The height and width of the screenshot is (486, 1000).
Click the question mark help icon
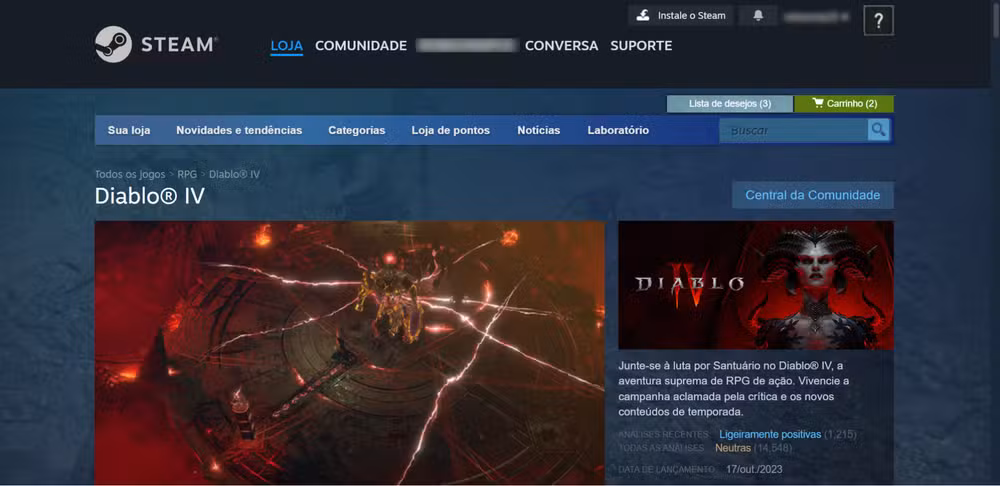878,20
